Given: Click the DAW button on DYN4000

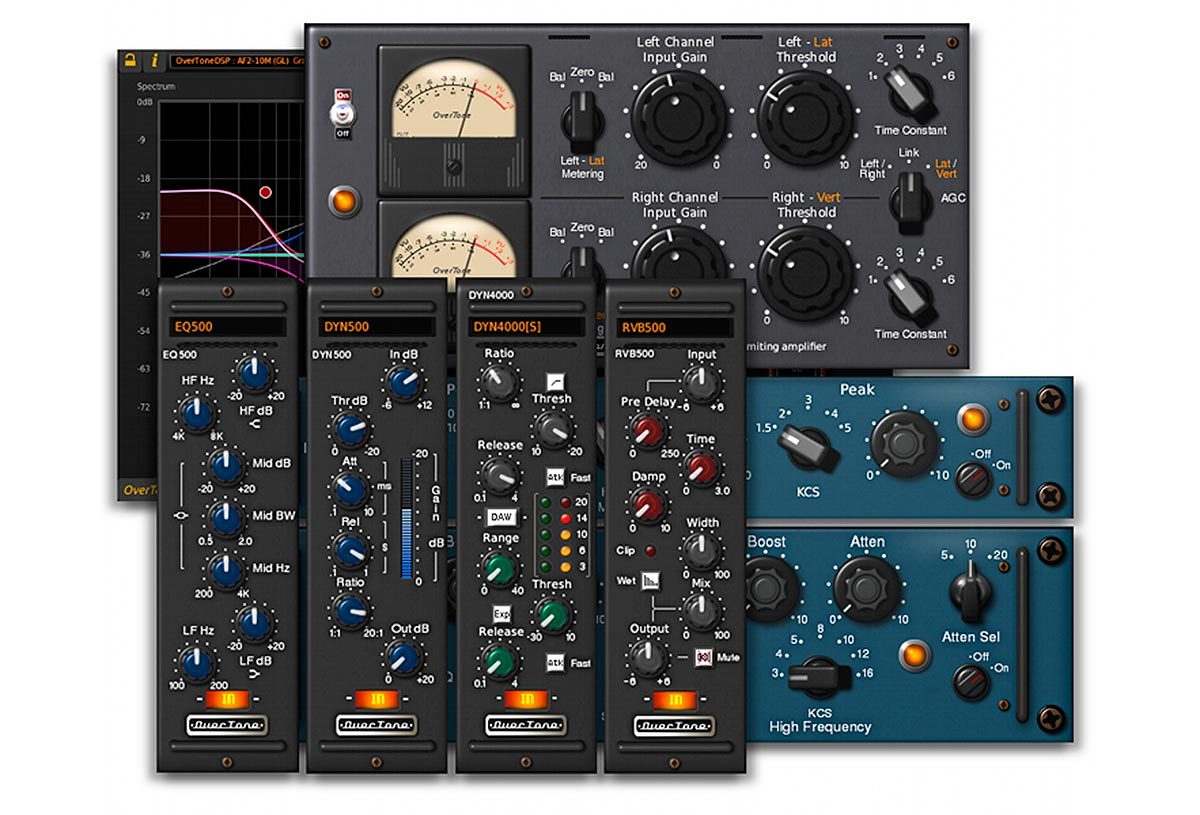Looking at the screenshot, I should [502, 517].
